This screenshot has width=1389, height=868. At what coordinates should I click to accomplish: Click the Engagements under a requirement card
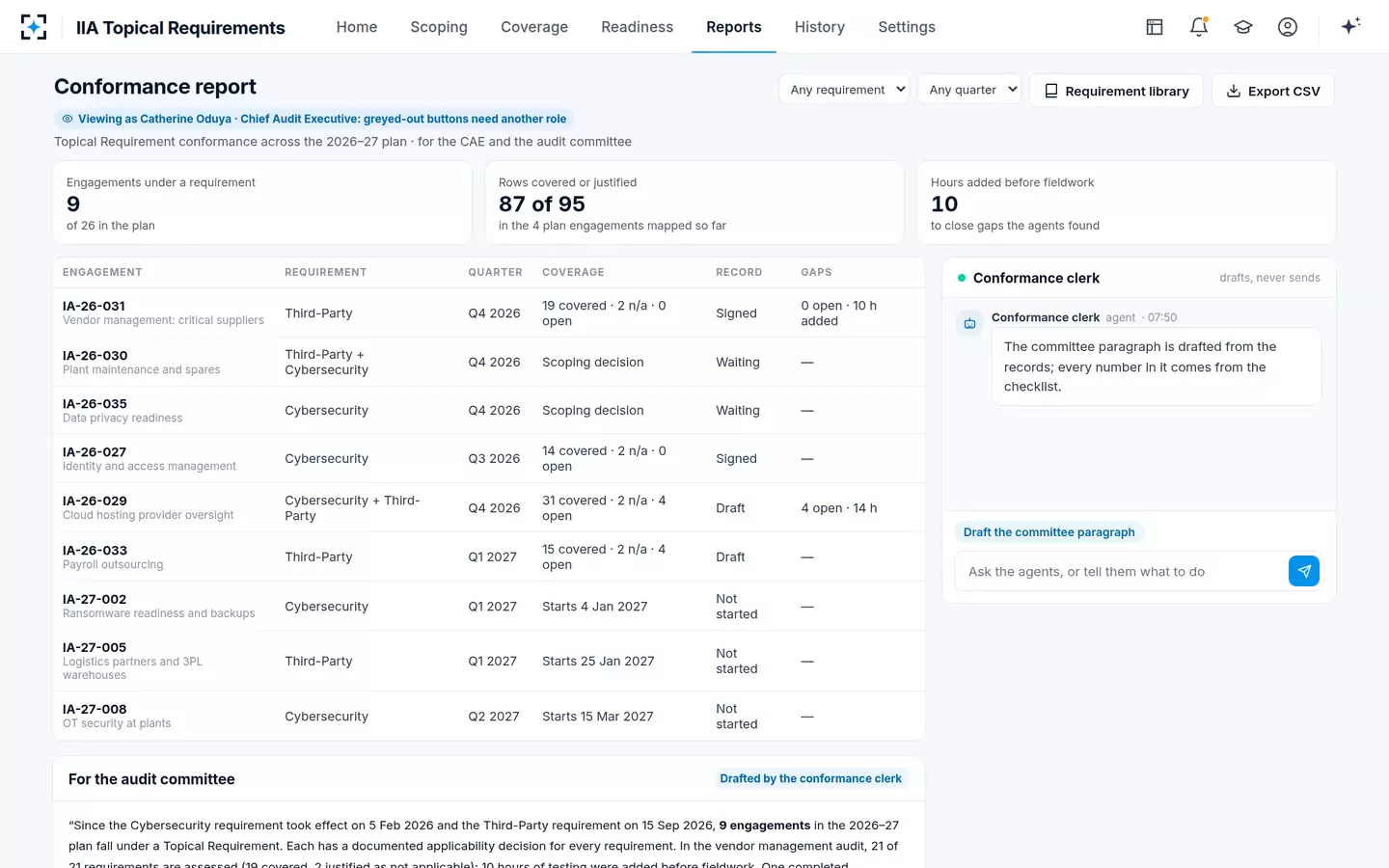pyautogui.click(x=262, y=203)
